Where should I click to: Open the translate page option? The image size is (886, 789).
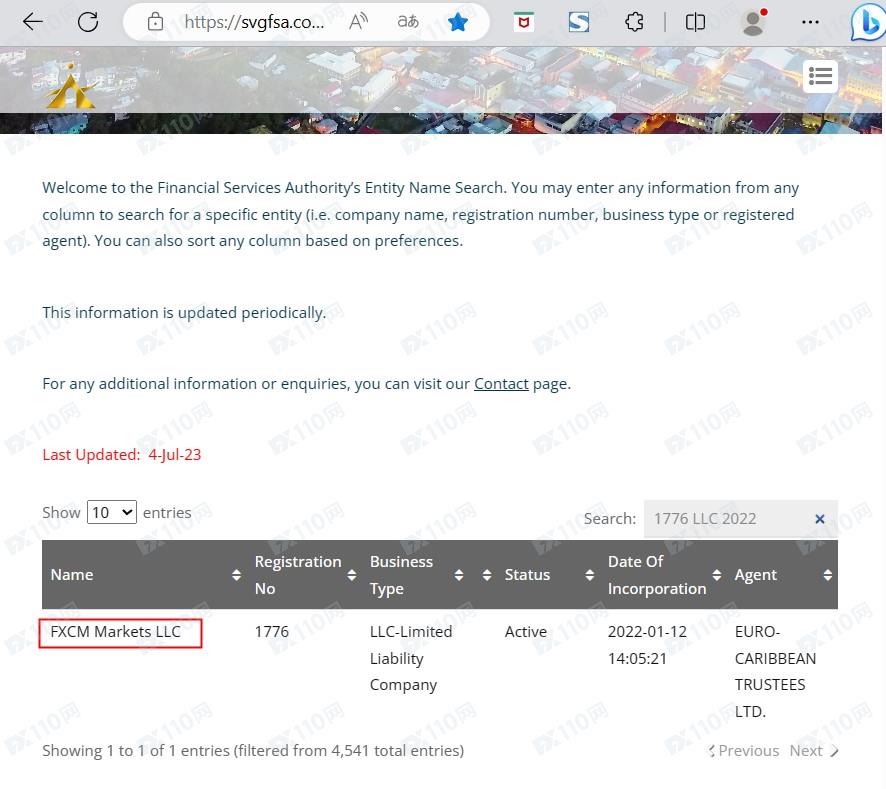pyautogui.click(x=407, y=21)
